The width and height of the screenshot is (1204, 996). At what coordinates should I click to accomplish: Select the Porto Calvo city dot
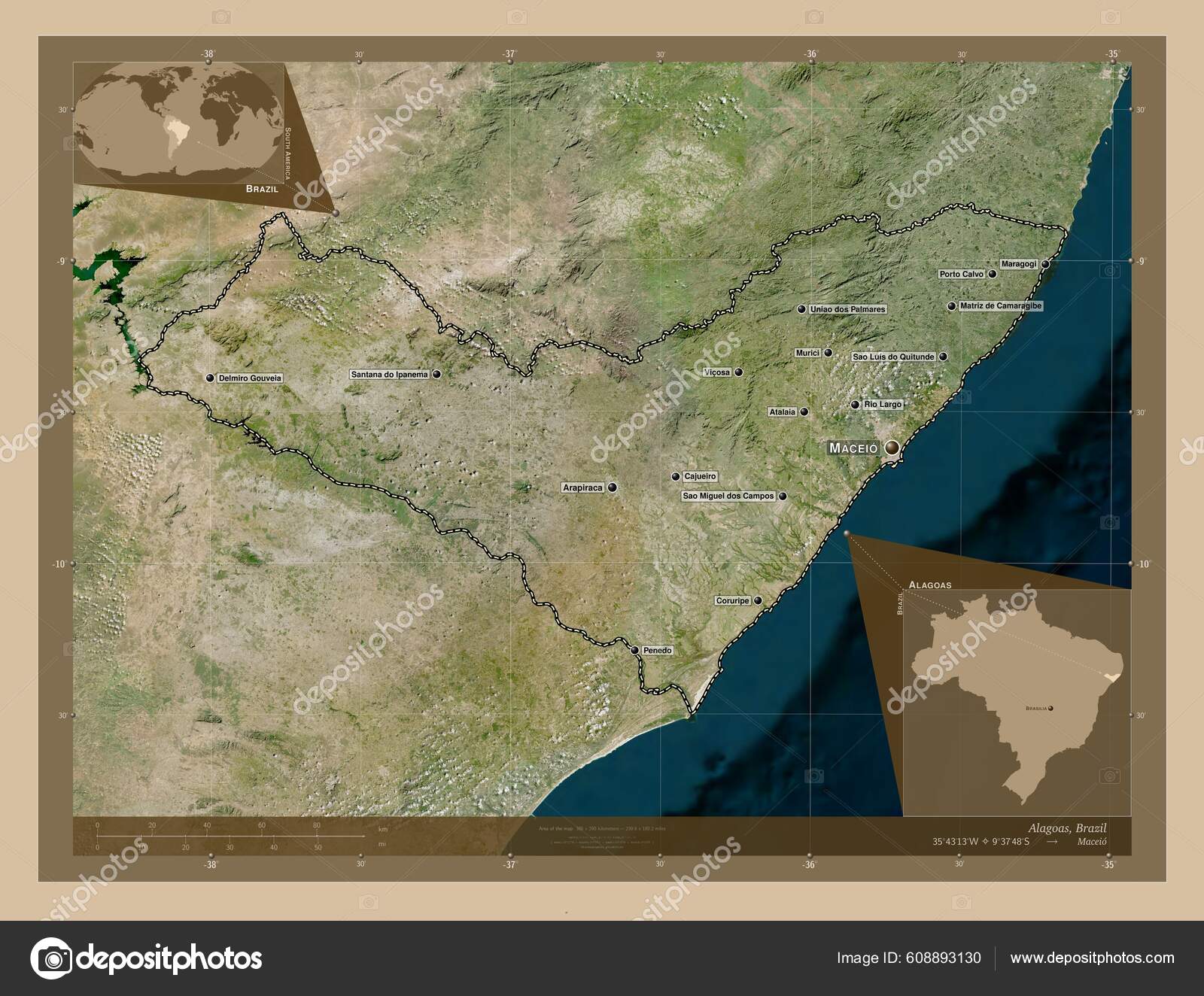pyautogui.click(x=993, y=274)
